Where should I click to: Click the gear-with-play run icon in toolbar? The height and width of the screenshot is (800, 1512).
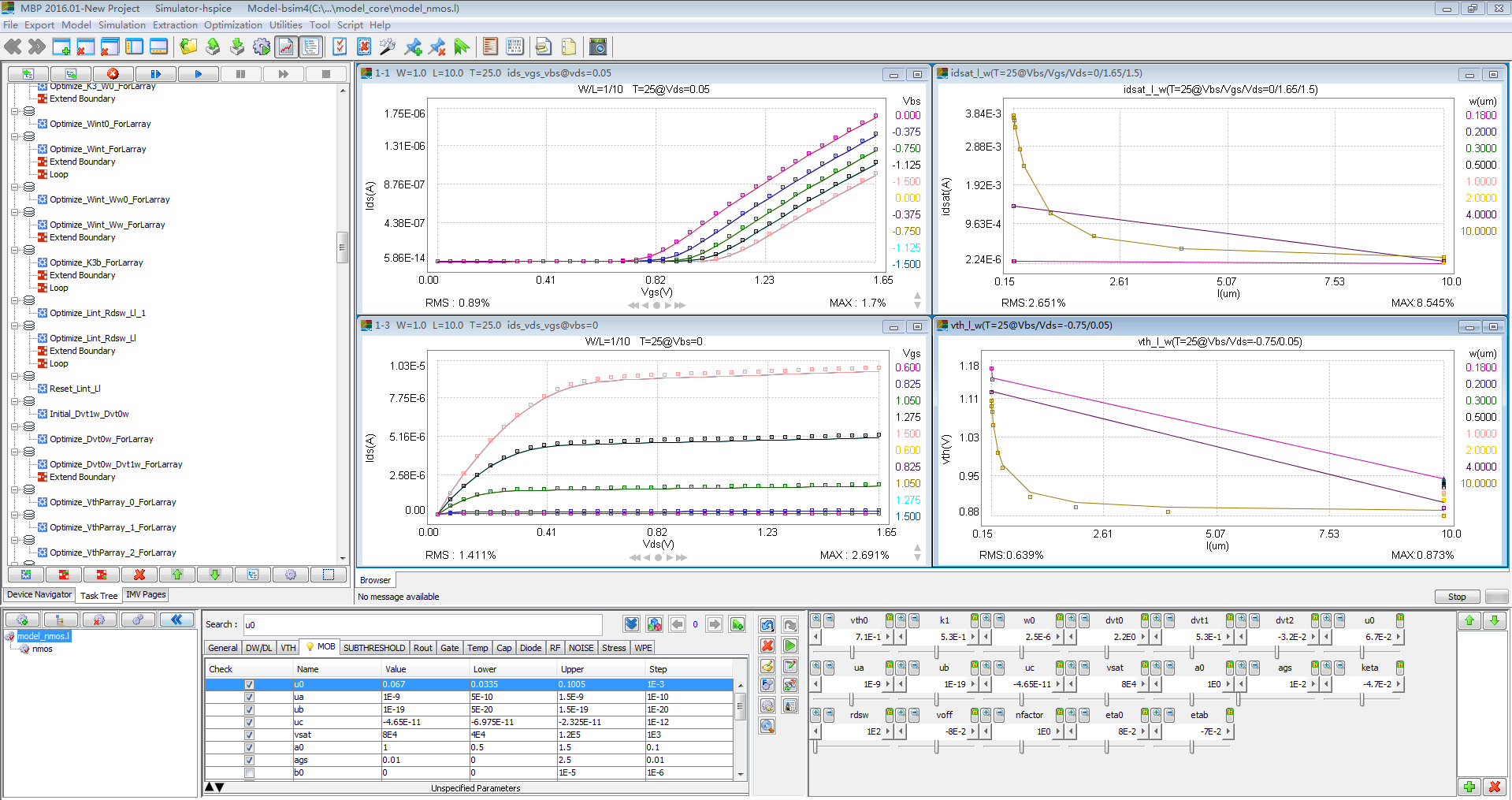[x=262, y=47]
